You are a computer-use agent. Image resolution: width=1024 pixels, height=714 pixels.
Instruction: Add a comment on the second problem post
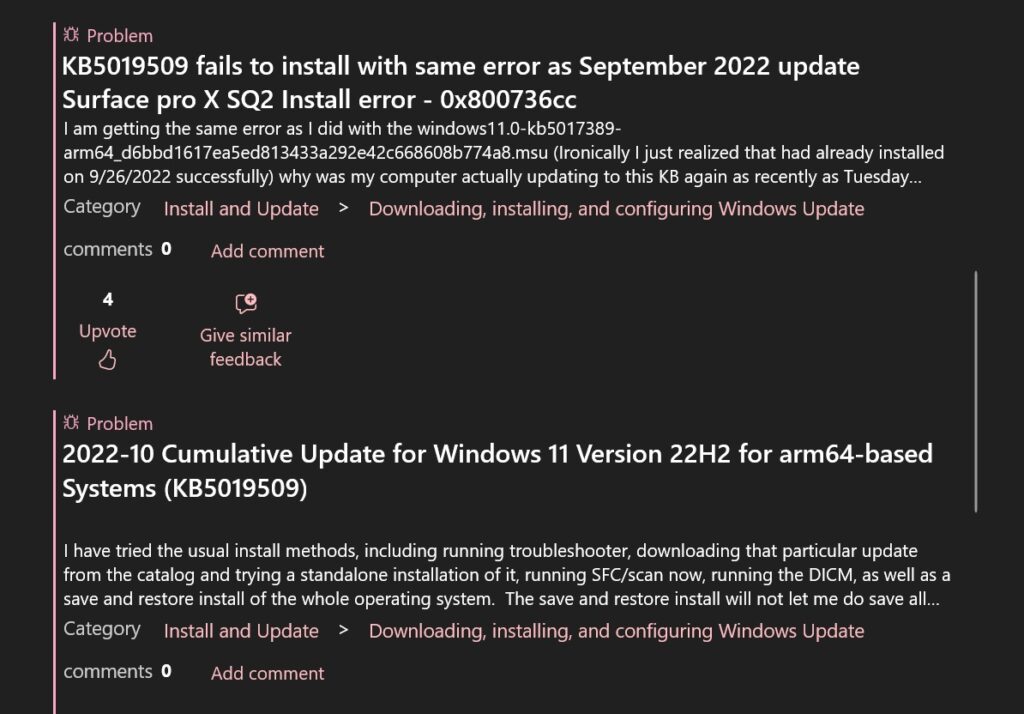pyautogui.click(x=266, y=673)
